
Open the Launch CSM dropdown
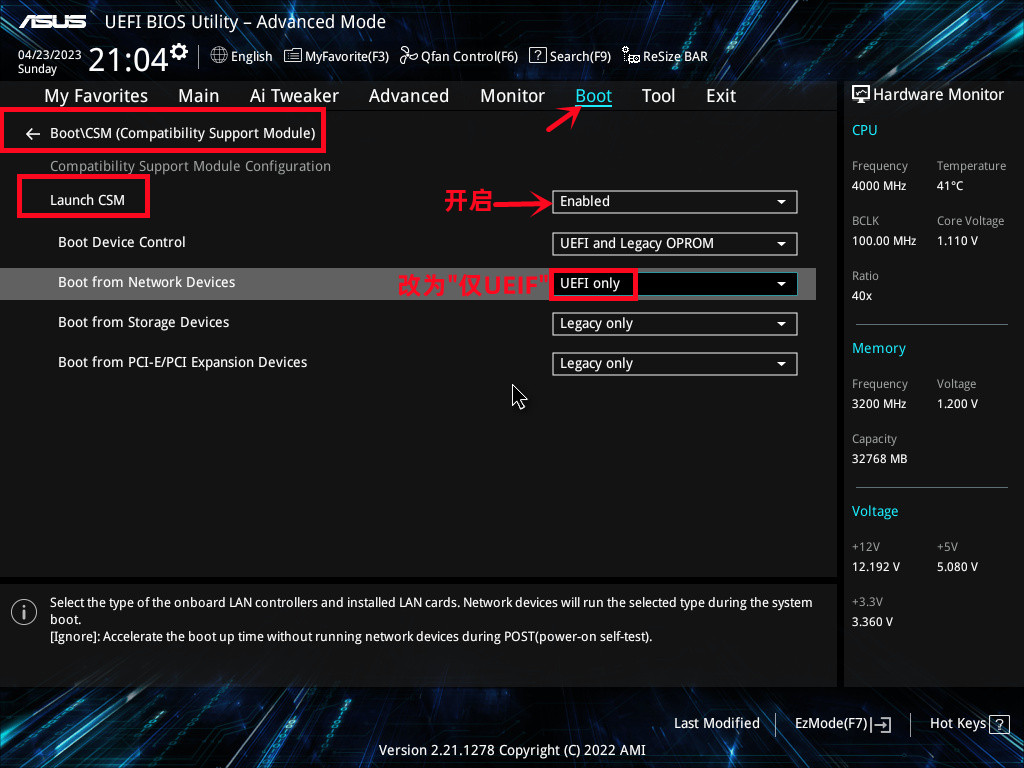675,202
